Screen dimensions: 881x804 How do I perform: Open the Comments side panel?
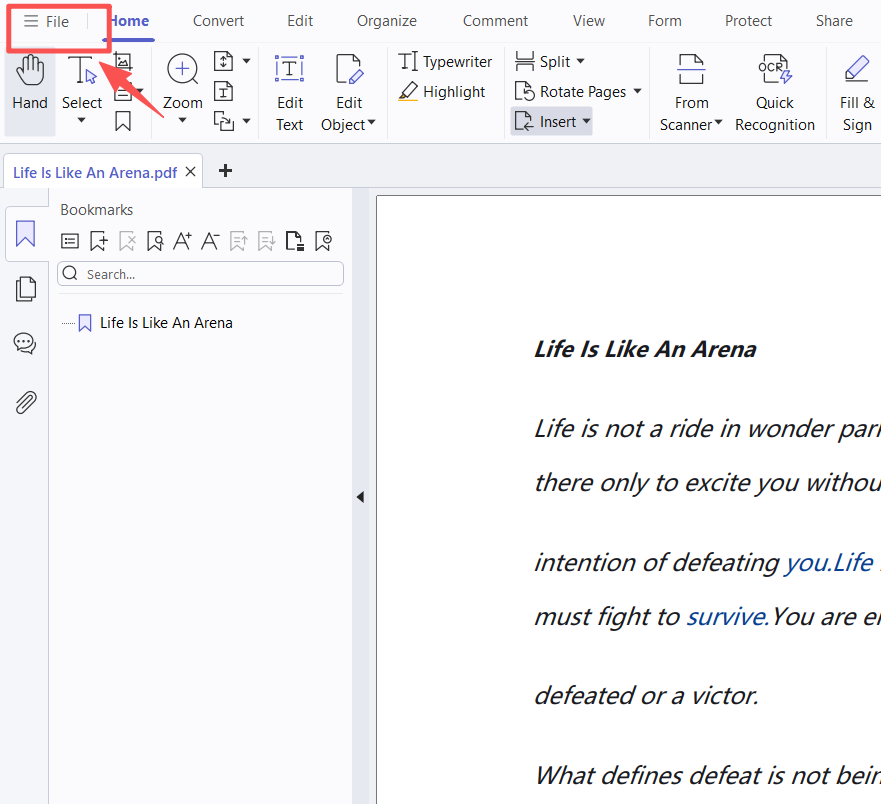[x=25, y=345]
